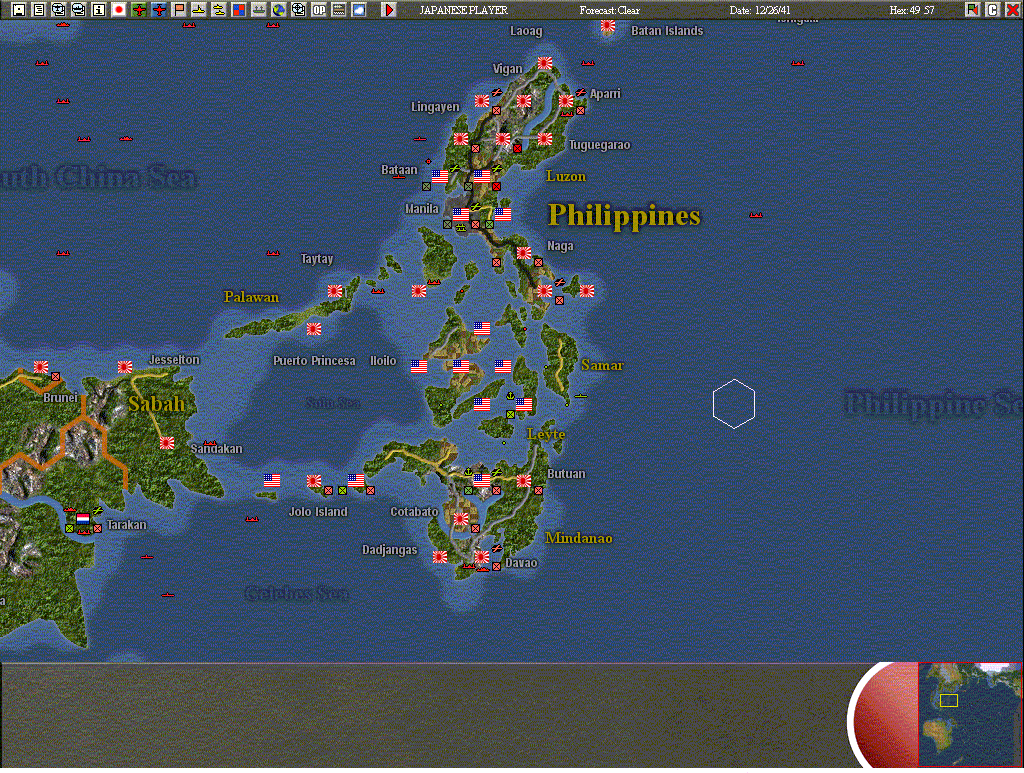Screen dimensions: 1024x773
Task: Select Japanese flag beside Vigan label
Action: tap(545, 63)
